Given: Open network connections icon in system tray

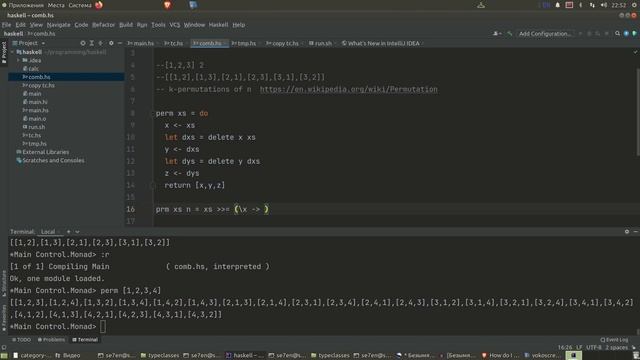Looking at the screenshot, I should (592, 5).
